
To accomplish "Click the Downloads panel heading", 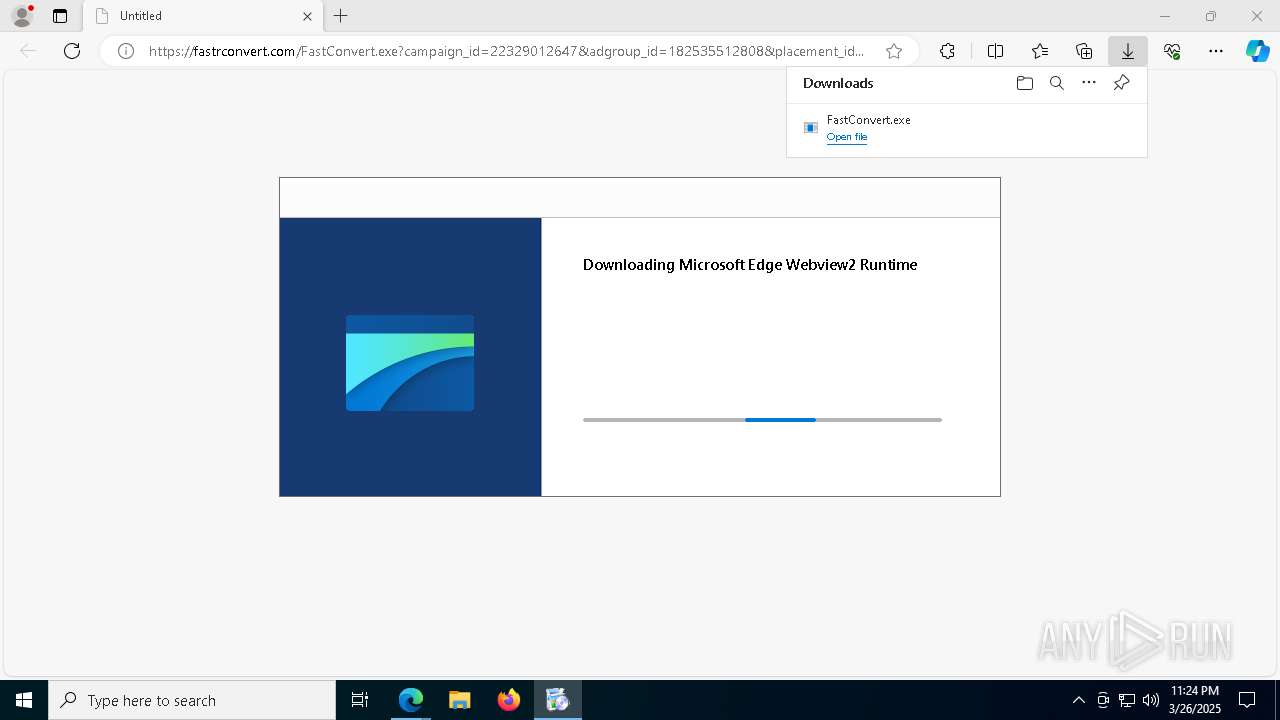I will tap(838, 83).
